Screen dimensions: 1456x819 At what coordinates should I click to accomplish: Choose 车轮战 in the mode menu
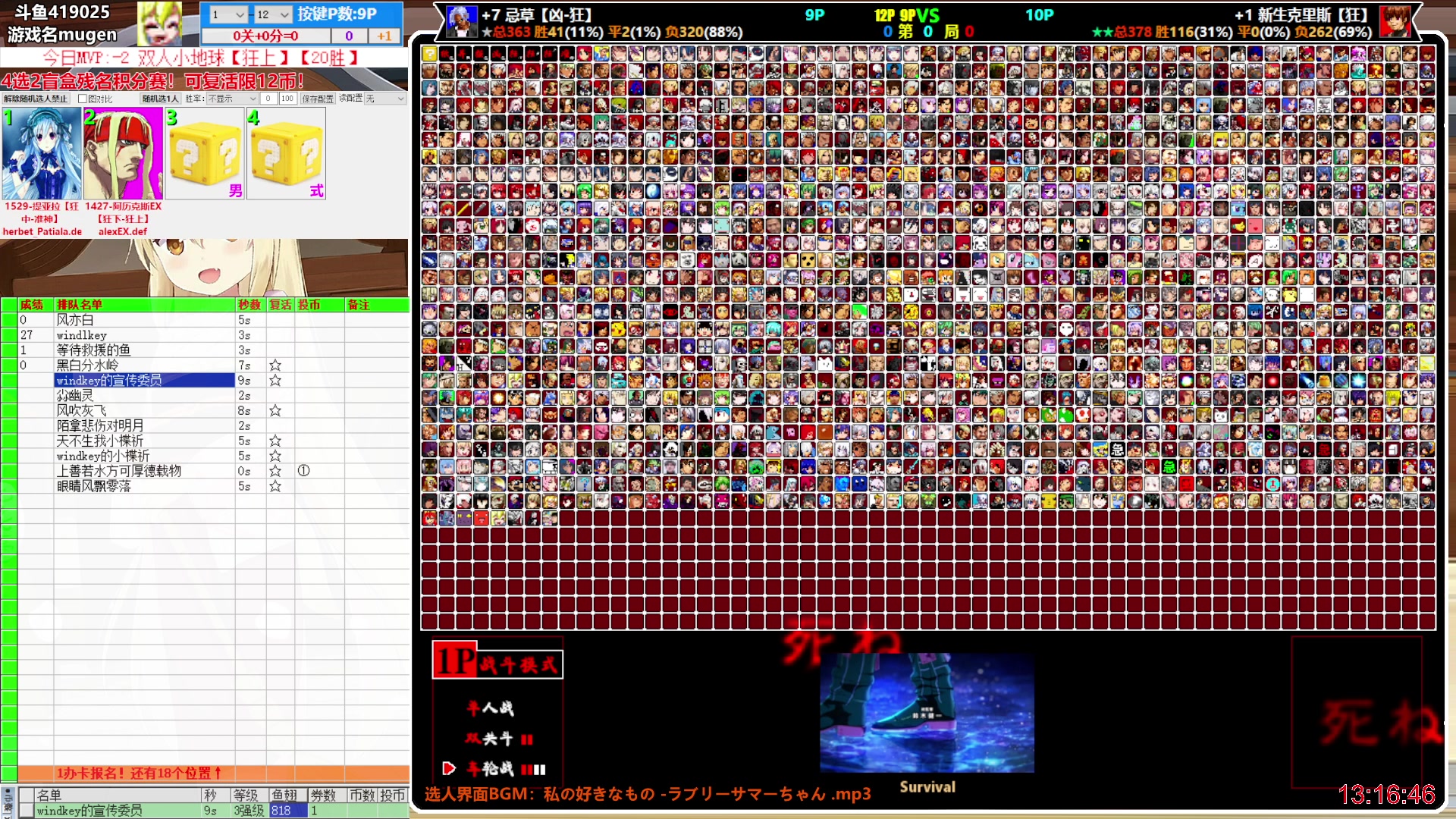[491, 768]
